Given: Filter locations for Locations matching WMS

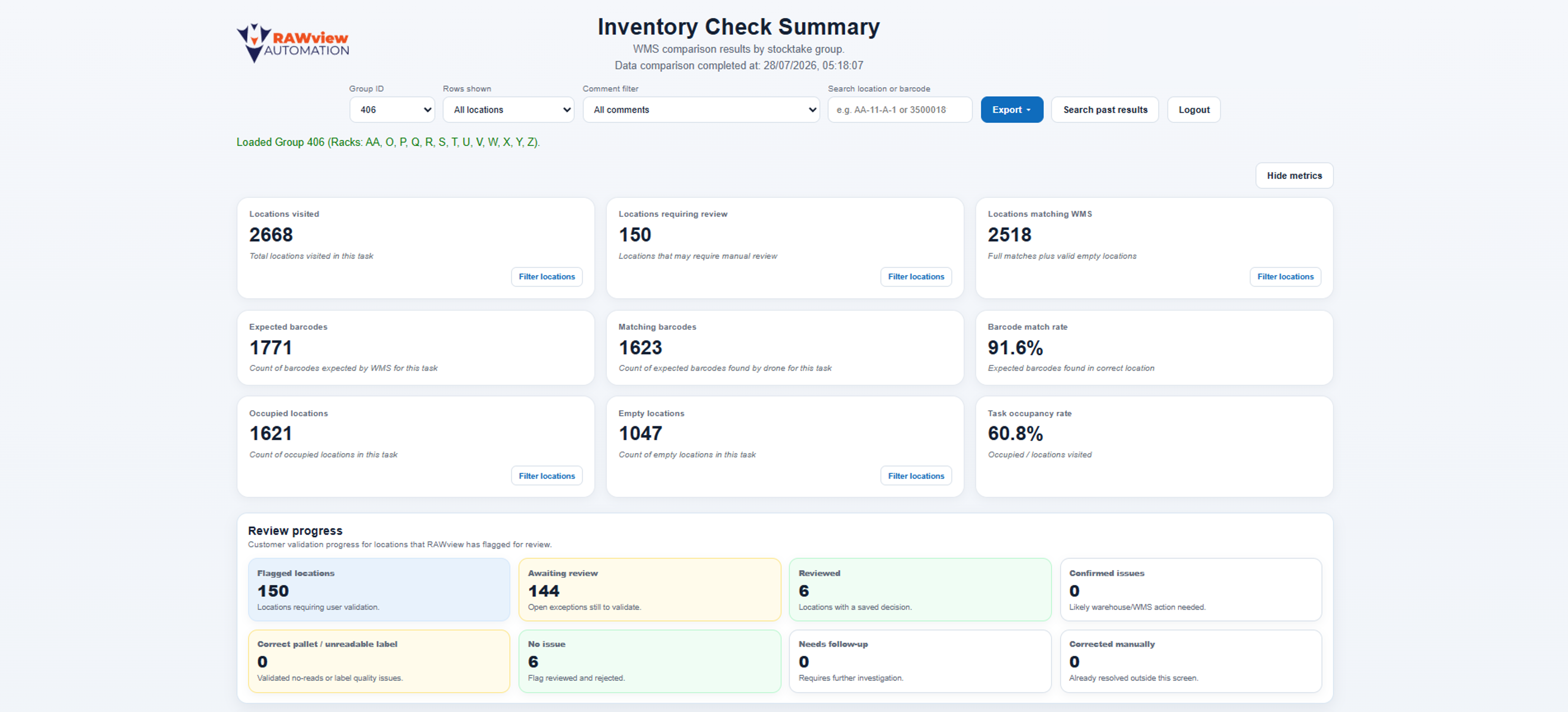Looking at the screenshot, I should point(1285,276).
